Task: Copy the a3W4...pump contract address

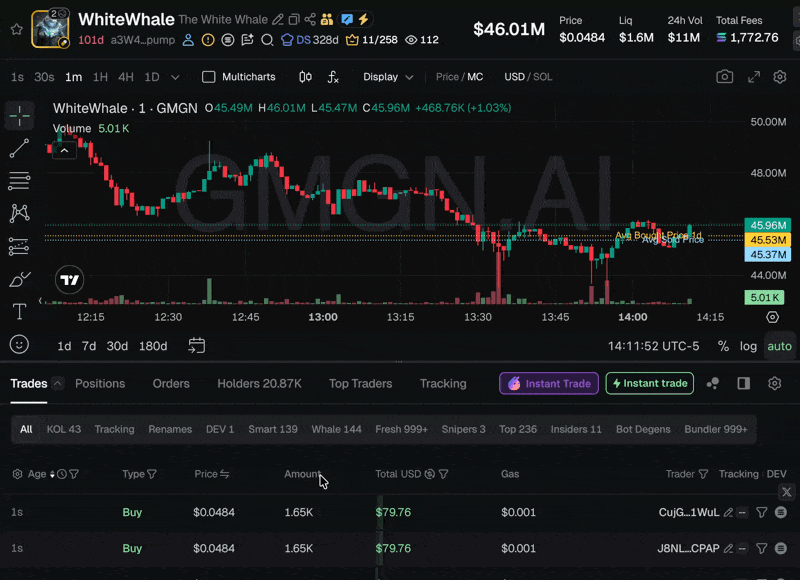Action: (x=142, y=40)
